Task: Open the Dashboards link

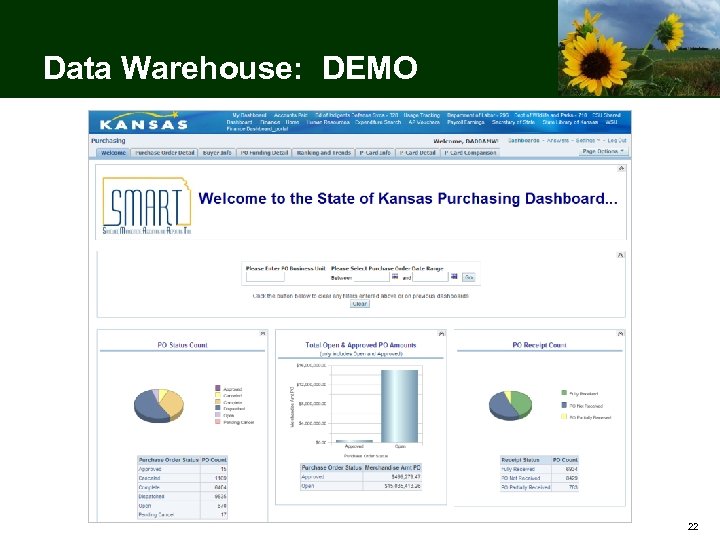Action: coord(524,141)
